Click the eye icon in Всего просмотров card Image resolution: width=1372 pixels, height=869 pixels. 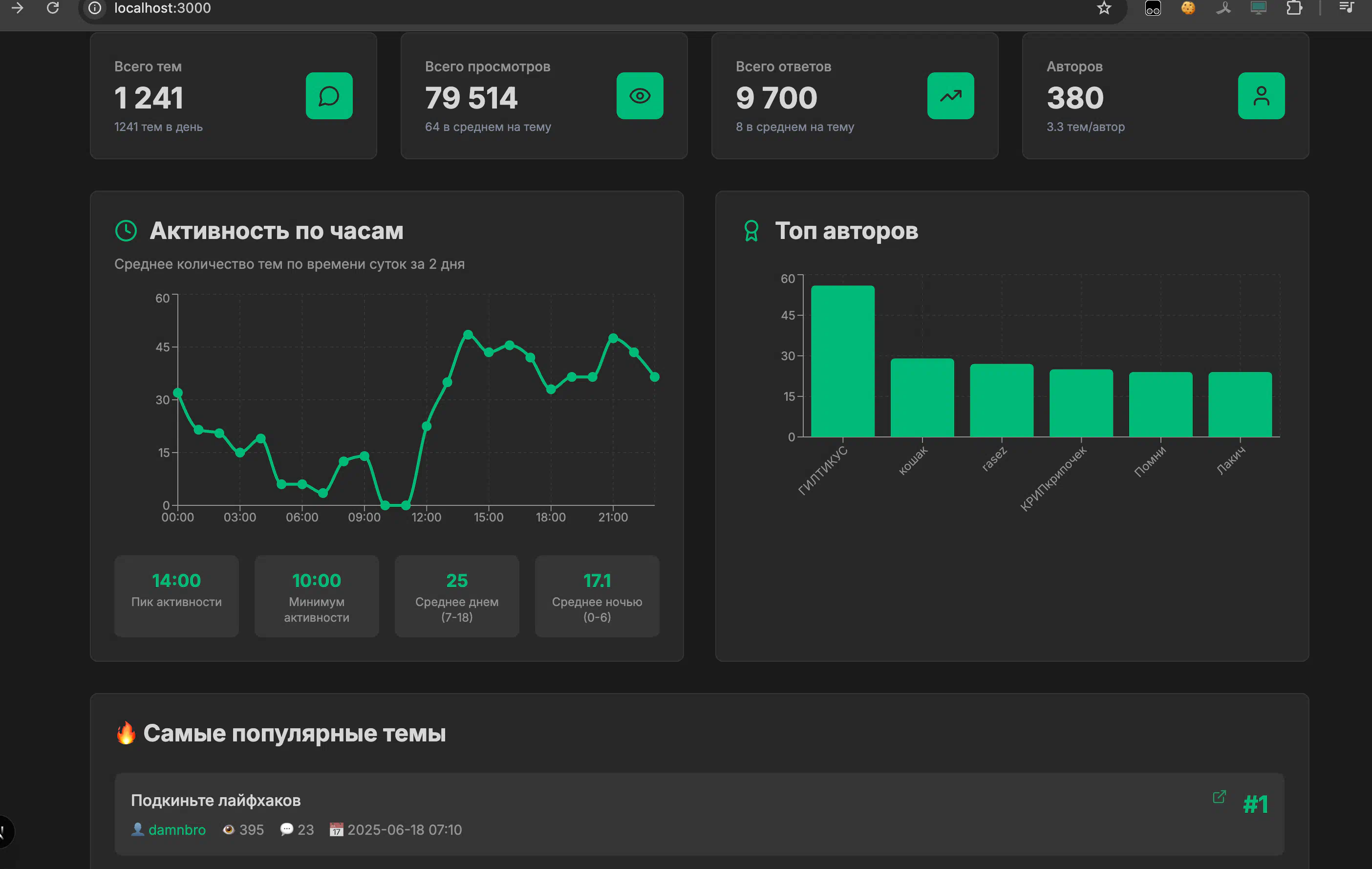click(640, 96)
